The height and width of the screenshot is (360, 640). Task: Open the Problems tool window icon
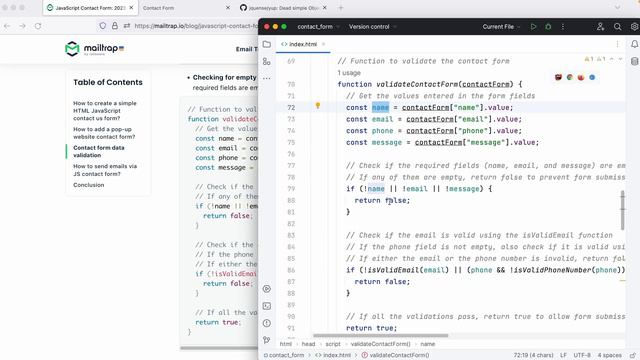click(267, 323)
